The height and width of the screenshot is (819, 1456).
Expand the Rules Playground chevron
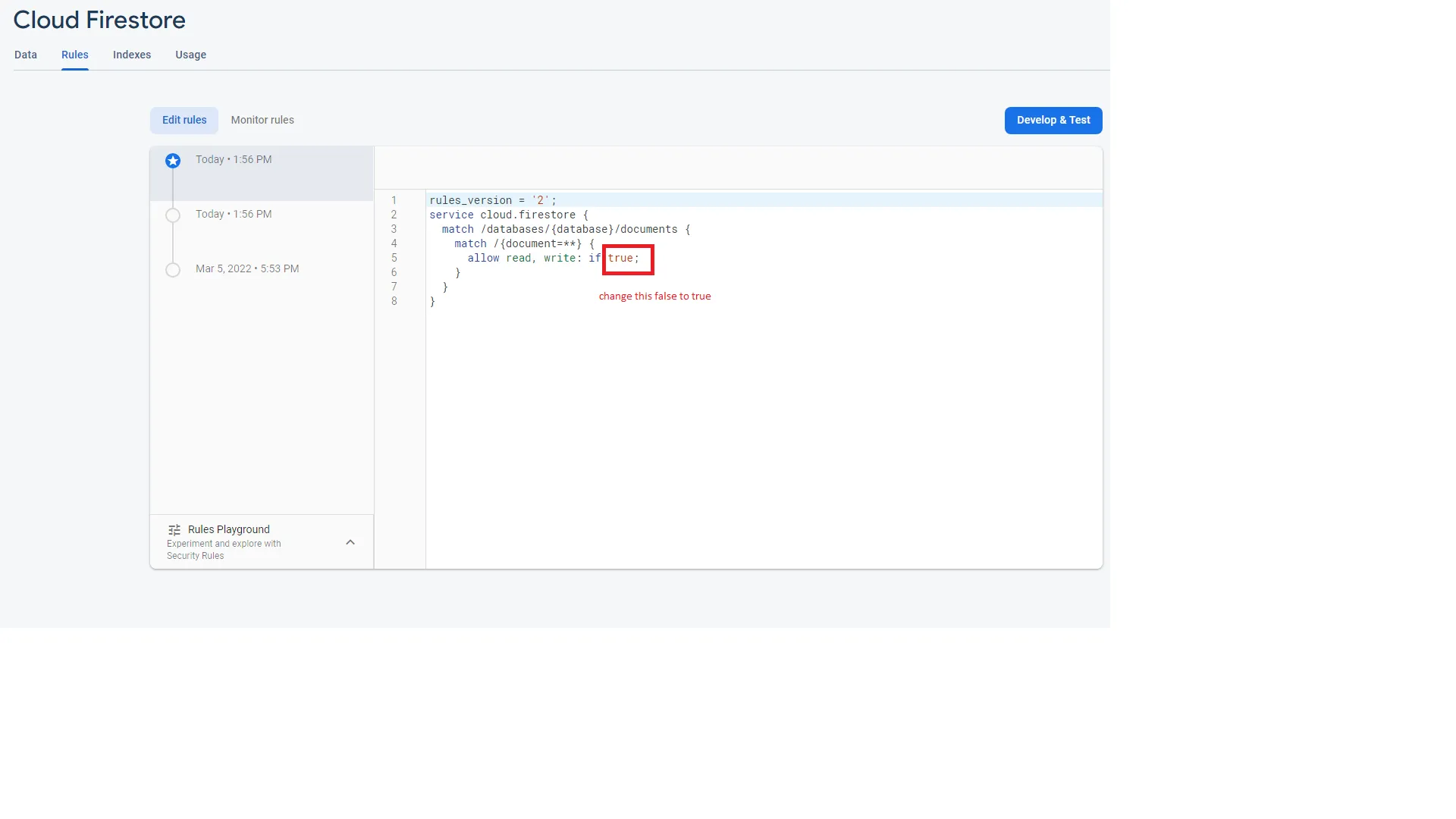tap(350, 542)
